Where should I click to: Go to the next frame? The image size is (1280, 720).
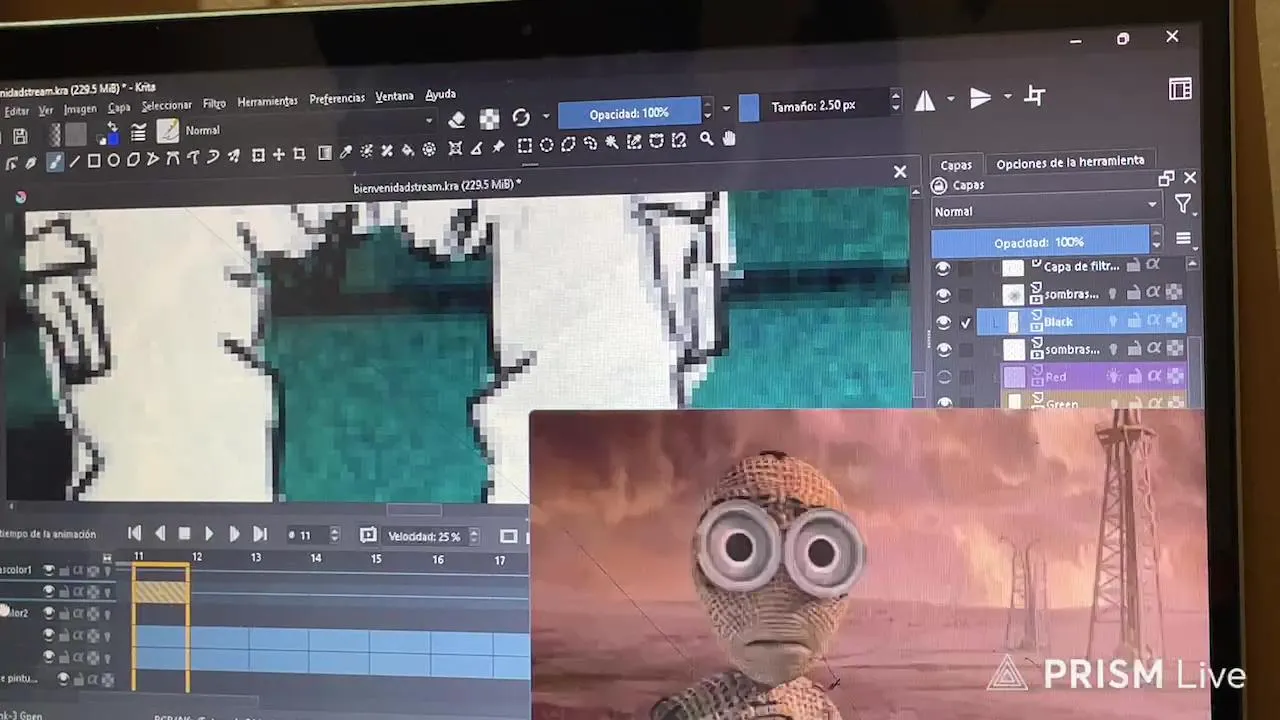tap(234, 535)
